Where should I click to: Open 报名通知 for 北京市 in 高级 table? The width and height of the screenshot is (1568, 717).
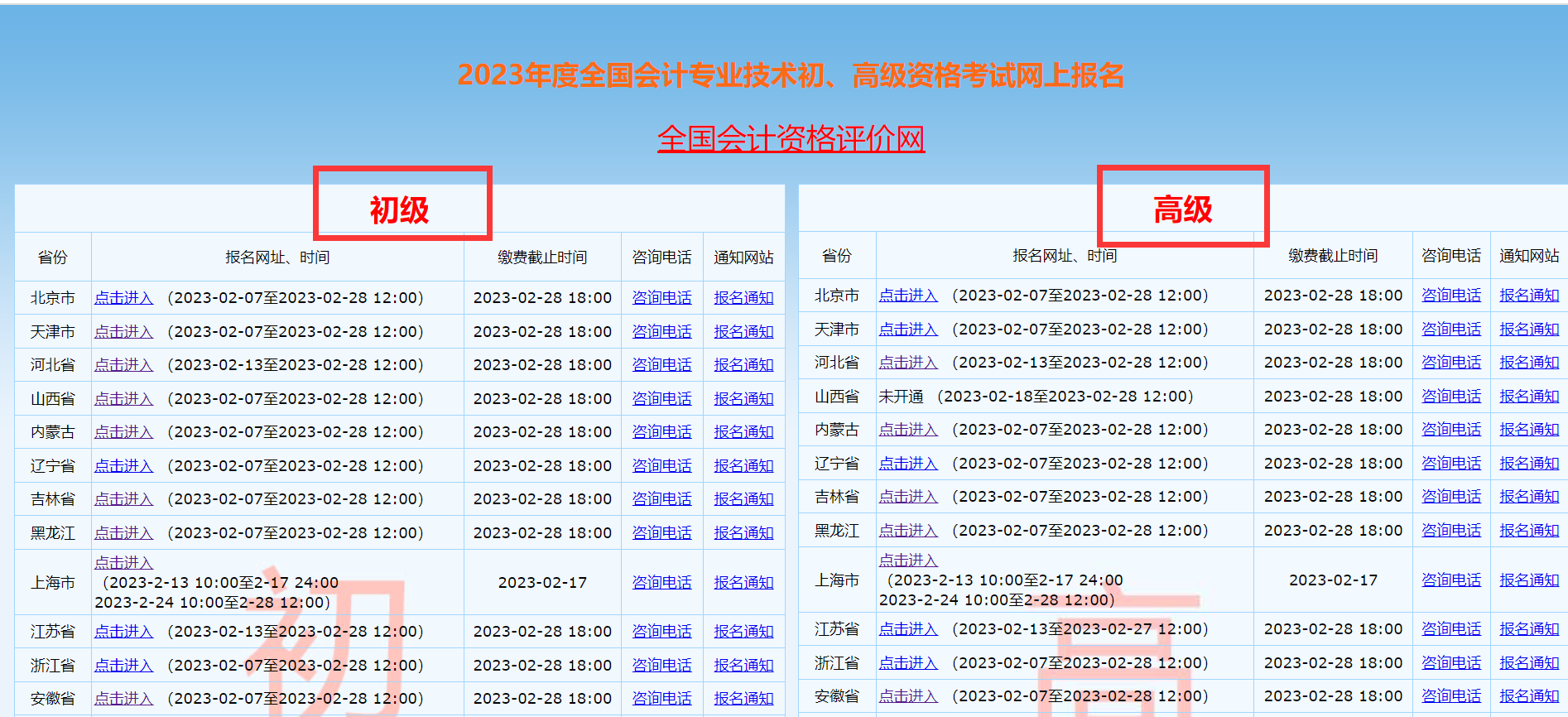(x=1529, y=296)
